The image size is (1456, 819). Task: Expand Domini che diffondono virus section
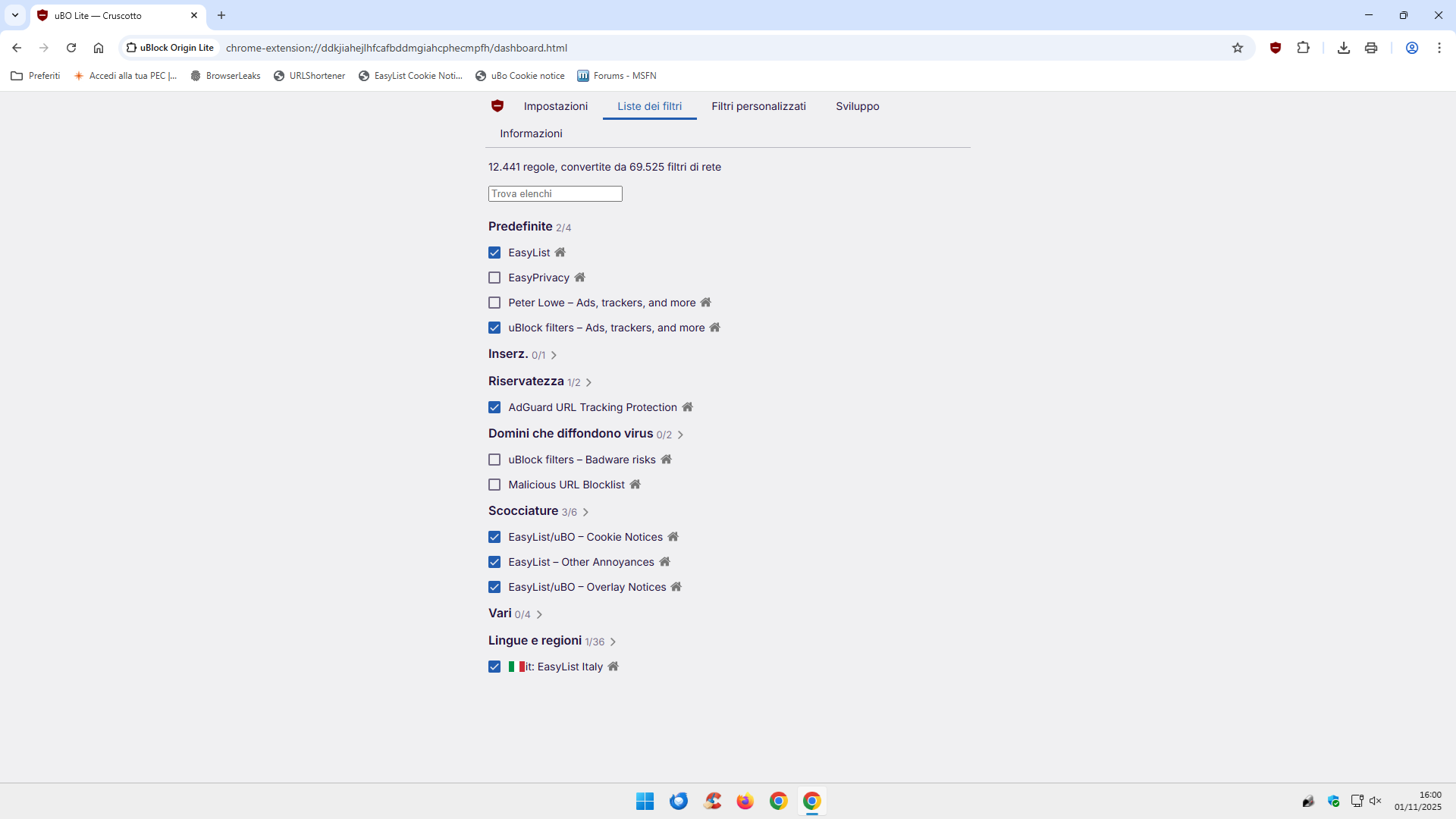680,435
